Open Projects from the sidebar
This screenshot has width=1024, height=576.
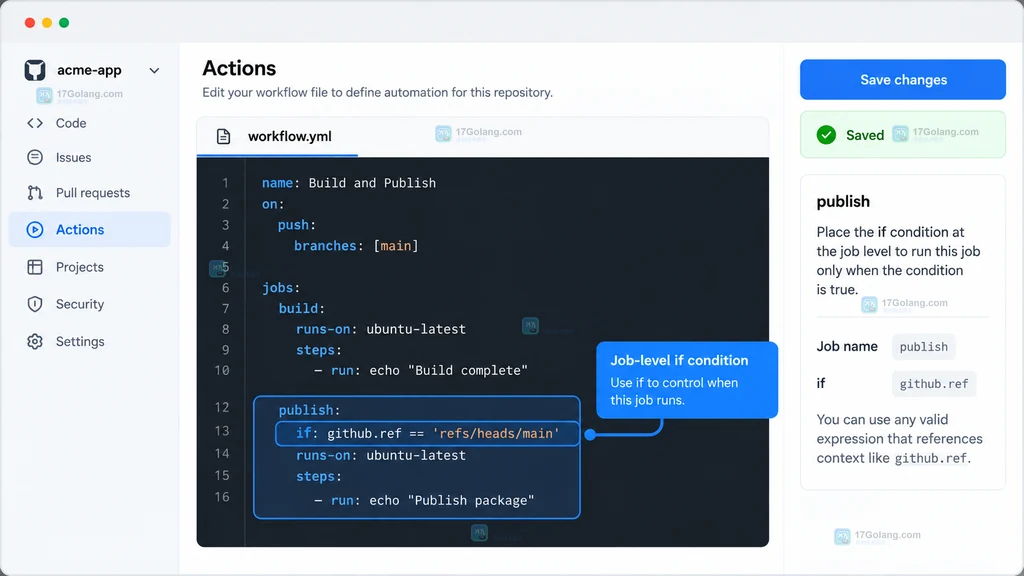tap(80, 267)
